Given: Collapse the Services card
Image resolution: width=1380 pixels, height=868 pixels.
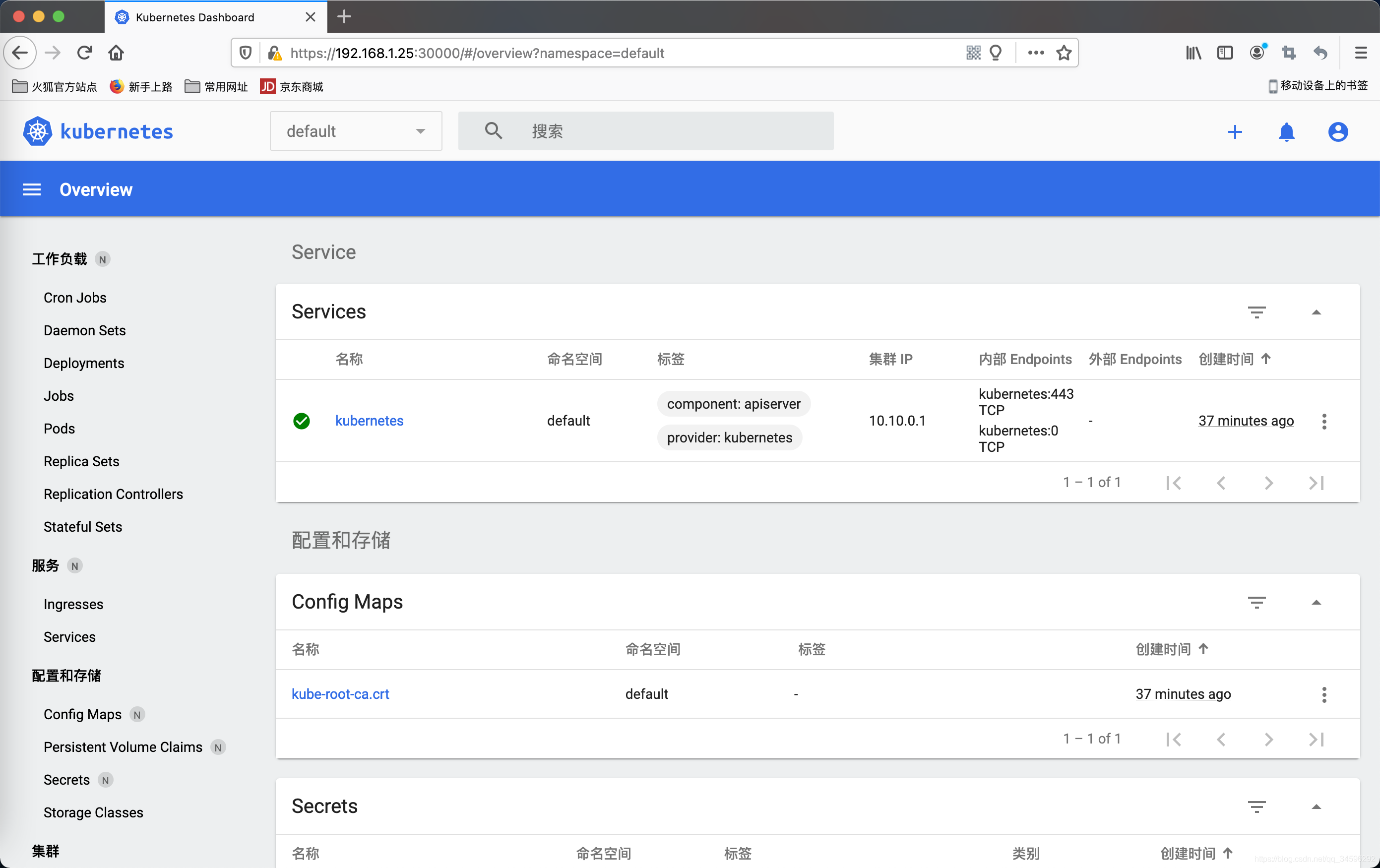Looking at the screenshot, I should coord(1317,312).
